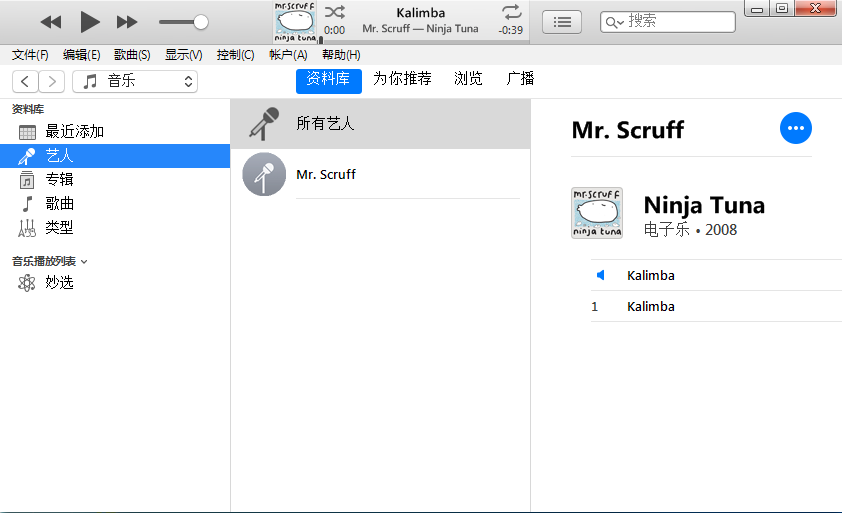Screen dimensions: 842x513
Task: Click the Ninja Tuna album cover
Action: click(596, 212)
